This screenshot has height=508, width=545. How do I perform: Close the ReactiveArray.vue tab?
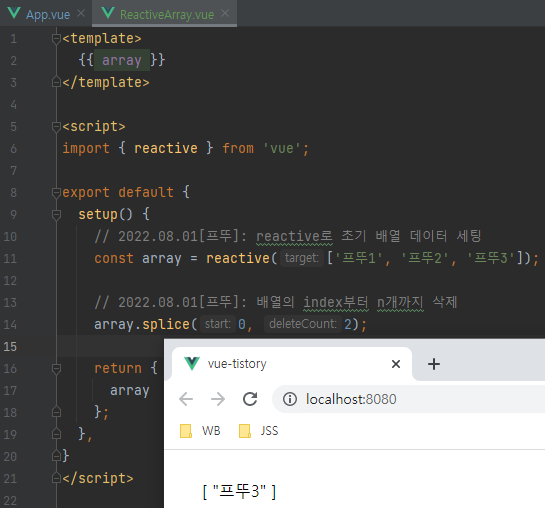click(x=225, y=13)
